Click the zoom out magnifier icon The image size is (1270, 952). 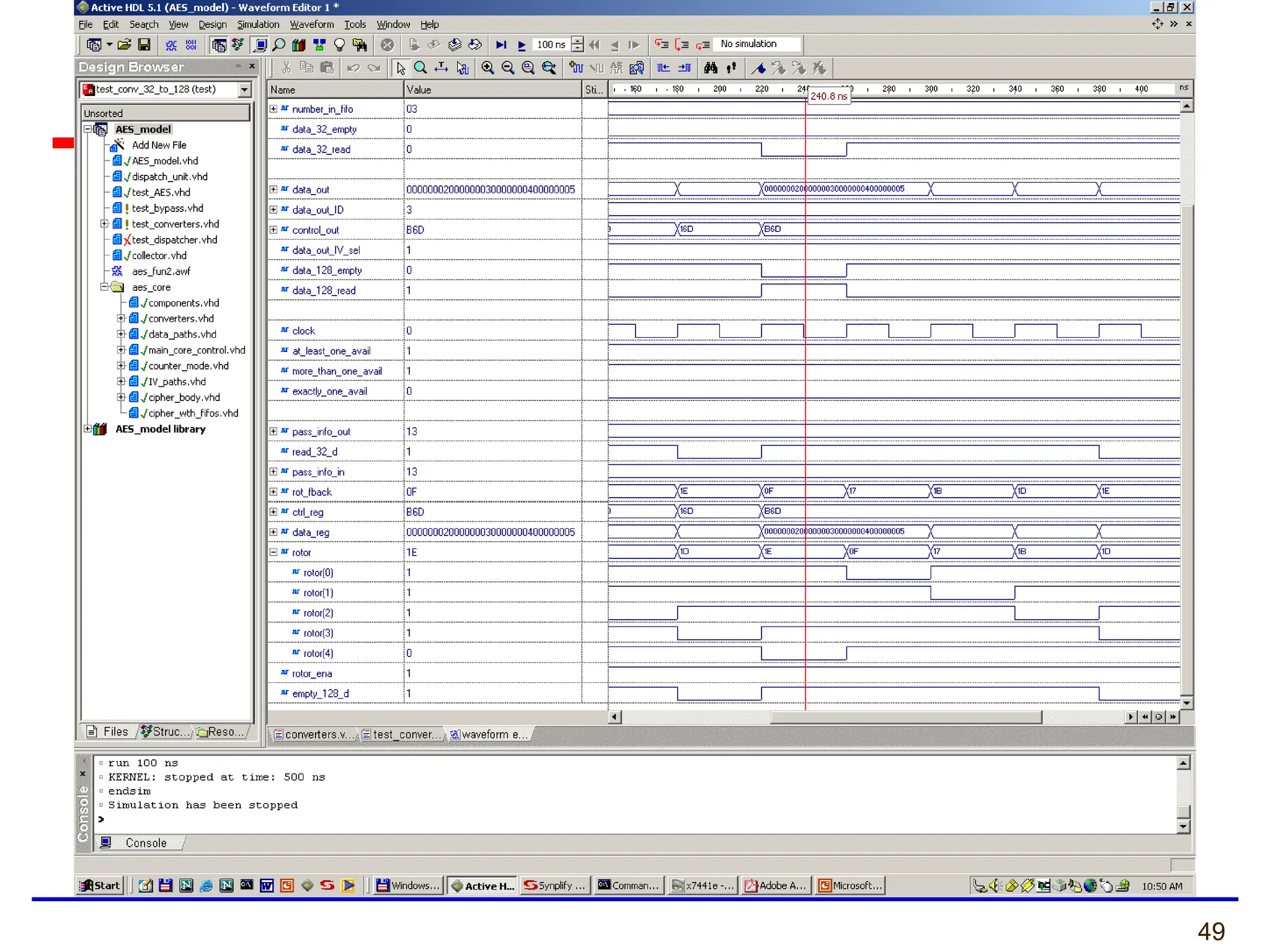pos(508,68)
